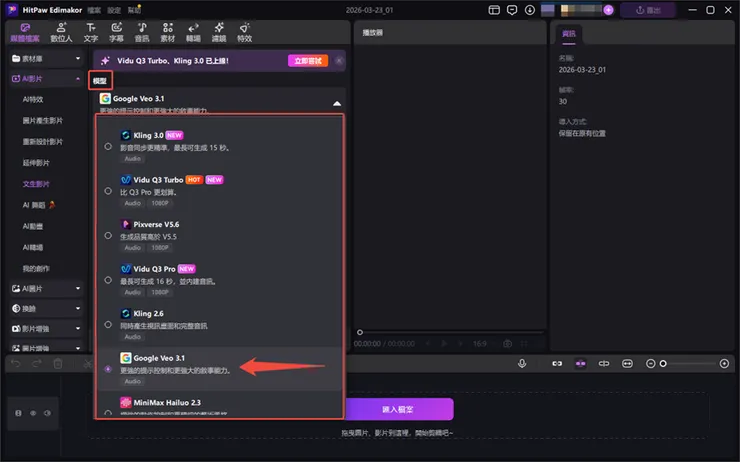Select the Vidu Q3 Turbo radio button

(108, 191)
